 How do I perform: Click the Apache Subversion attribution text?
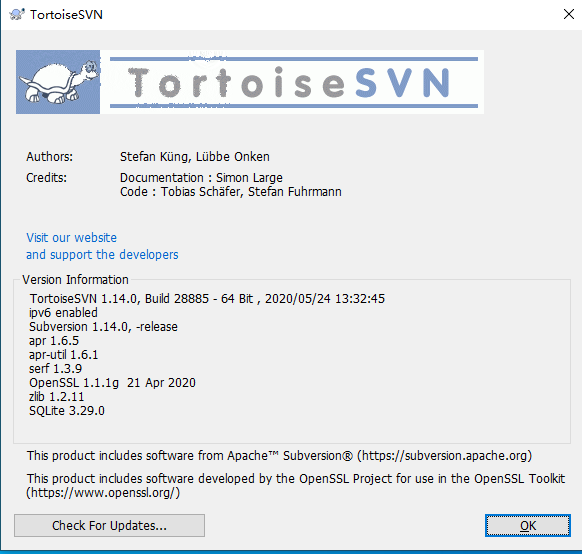point(279,456)
